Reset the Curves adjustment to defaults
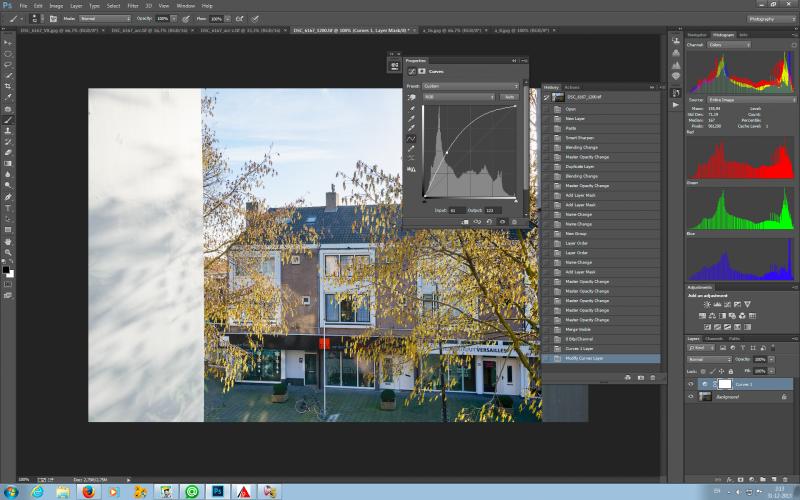 (x=489, y=222)
